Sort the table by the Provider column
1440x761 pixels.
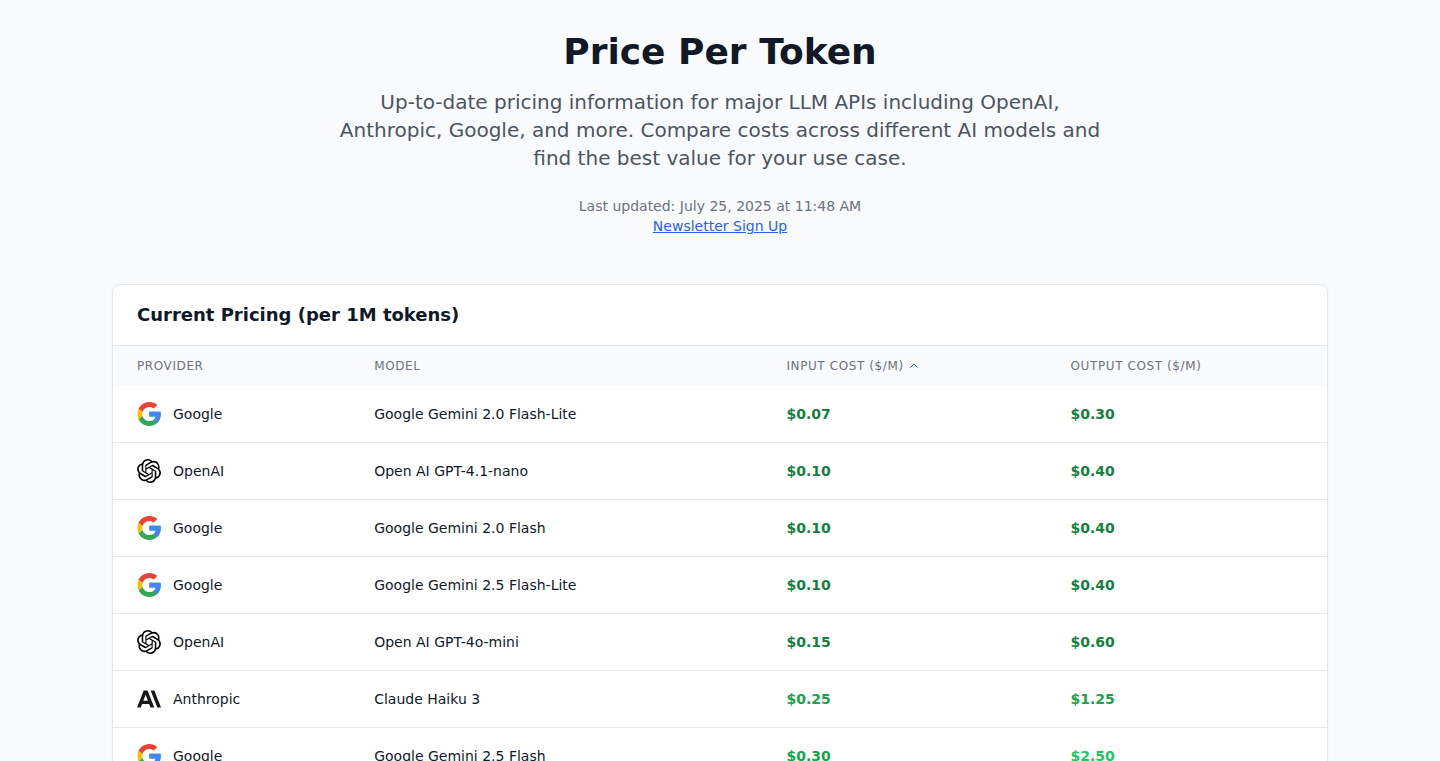(x=170, y=366)
